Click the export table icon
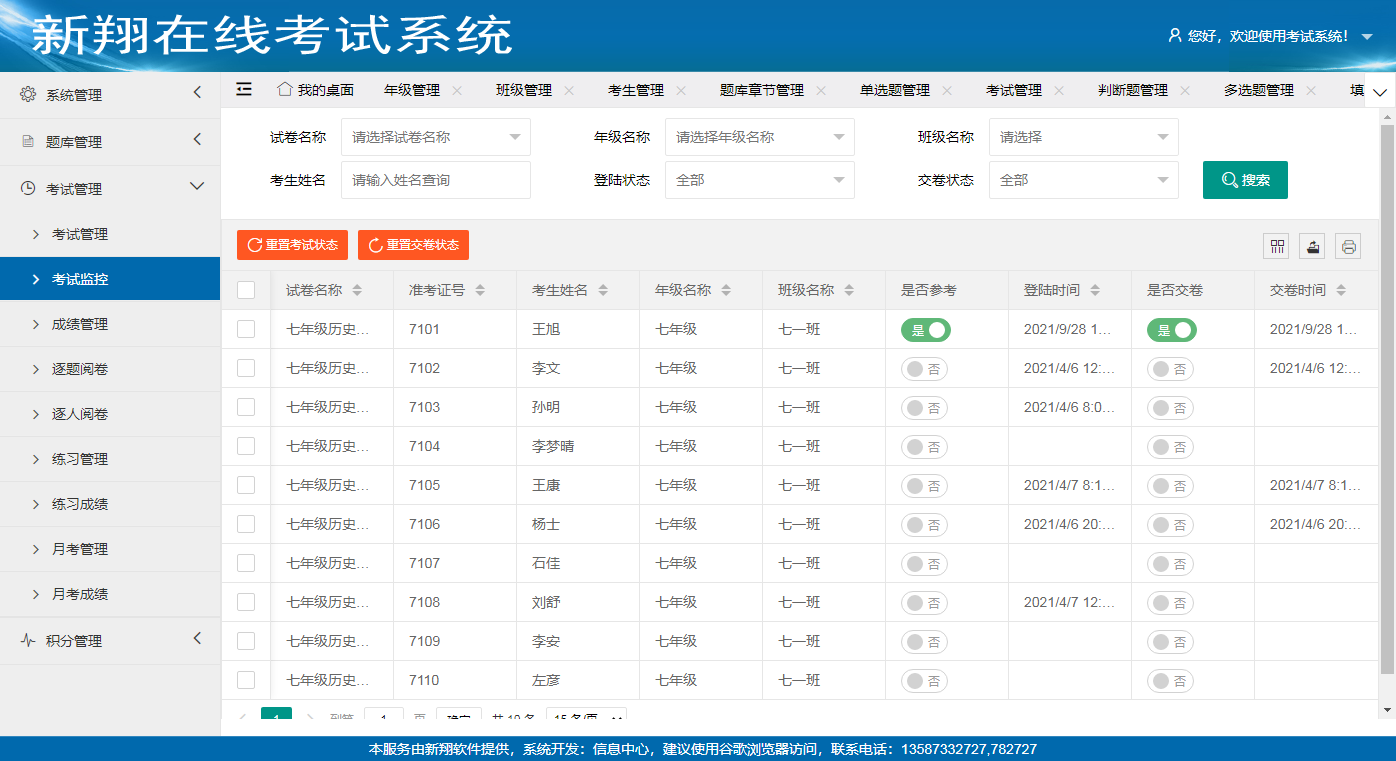 1312,246
